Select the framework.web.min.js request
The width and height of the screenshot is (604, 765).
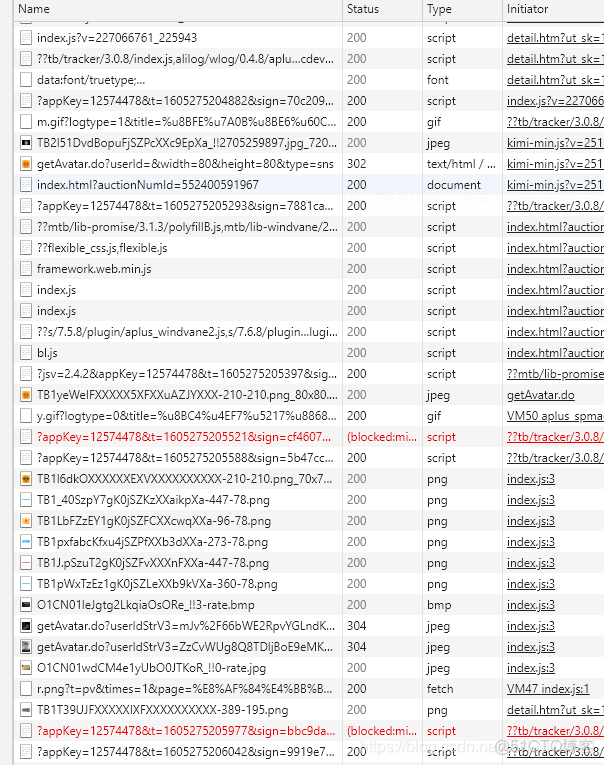tap(94, 269)
